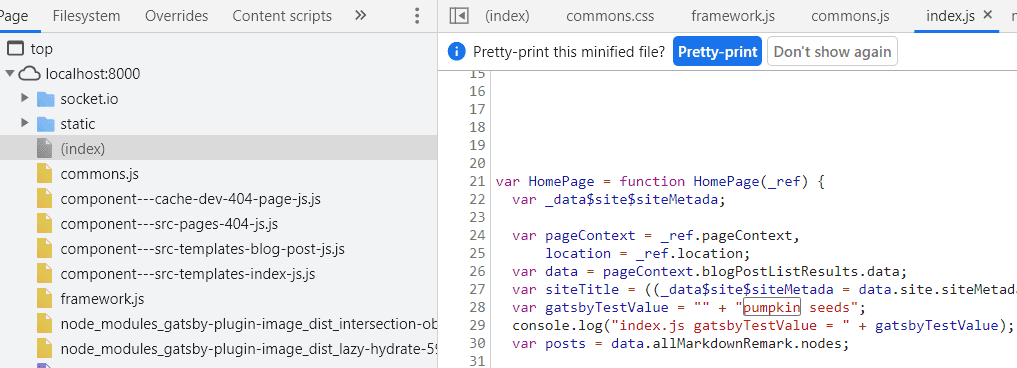Open the more options three-dot menu
The height and width of the screenshot is (368, 1017).
(417, 16)
